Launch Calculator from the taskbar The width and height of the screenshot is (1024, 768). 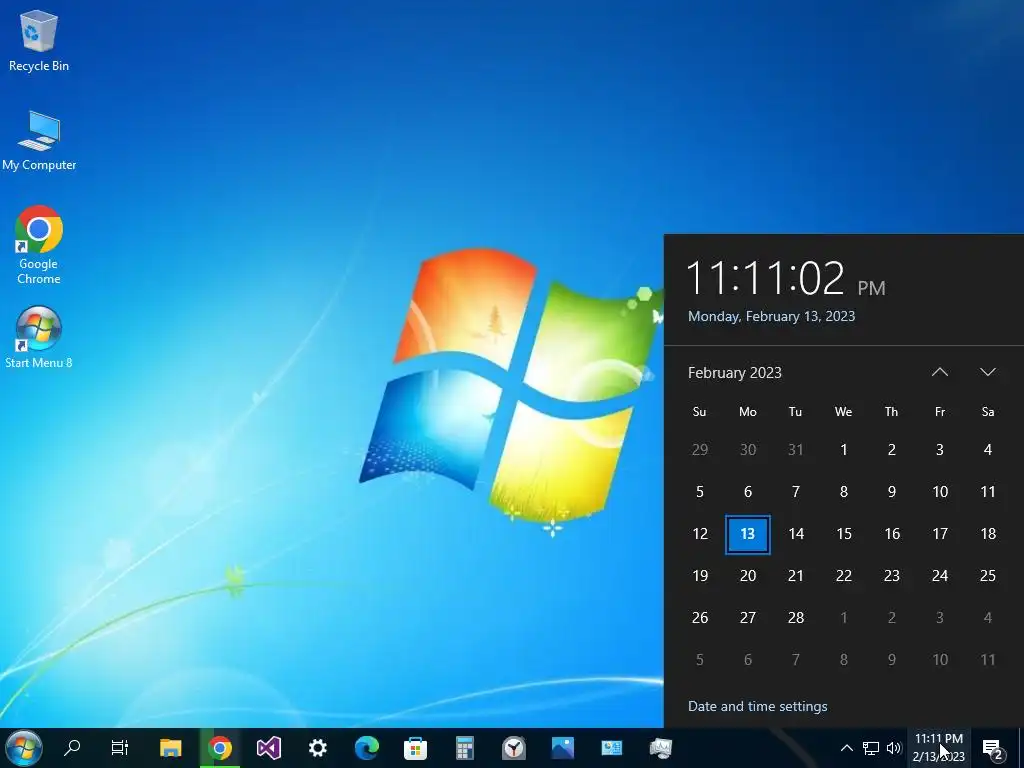point(464,748)
